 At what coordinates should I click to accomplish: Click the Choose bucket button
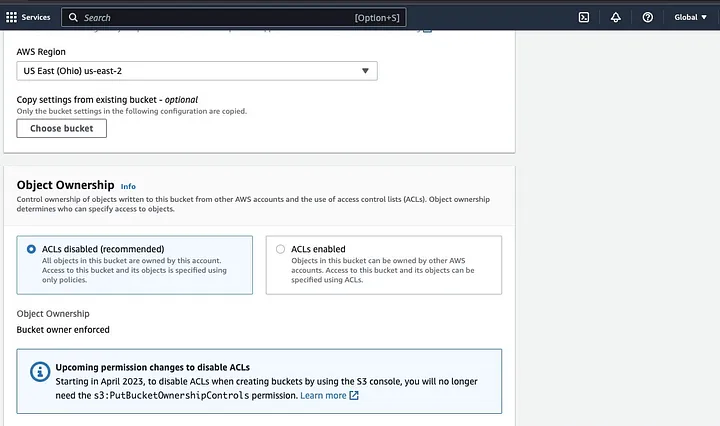(x=62, y=128)
